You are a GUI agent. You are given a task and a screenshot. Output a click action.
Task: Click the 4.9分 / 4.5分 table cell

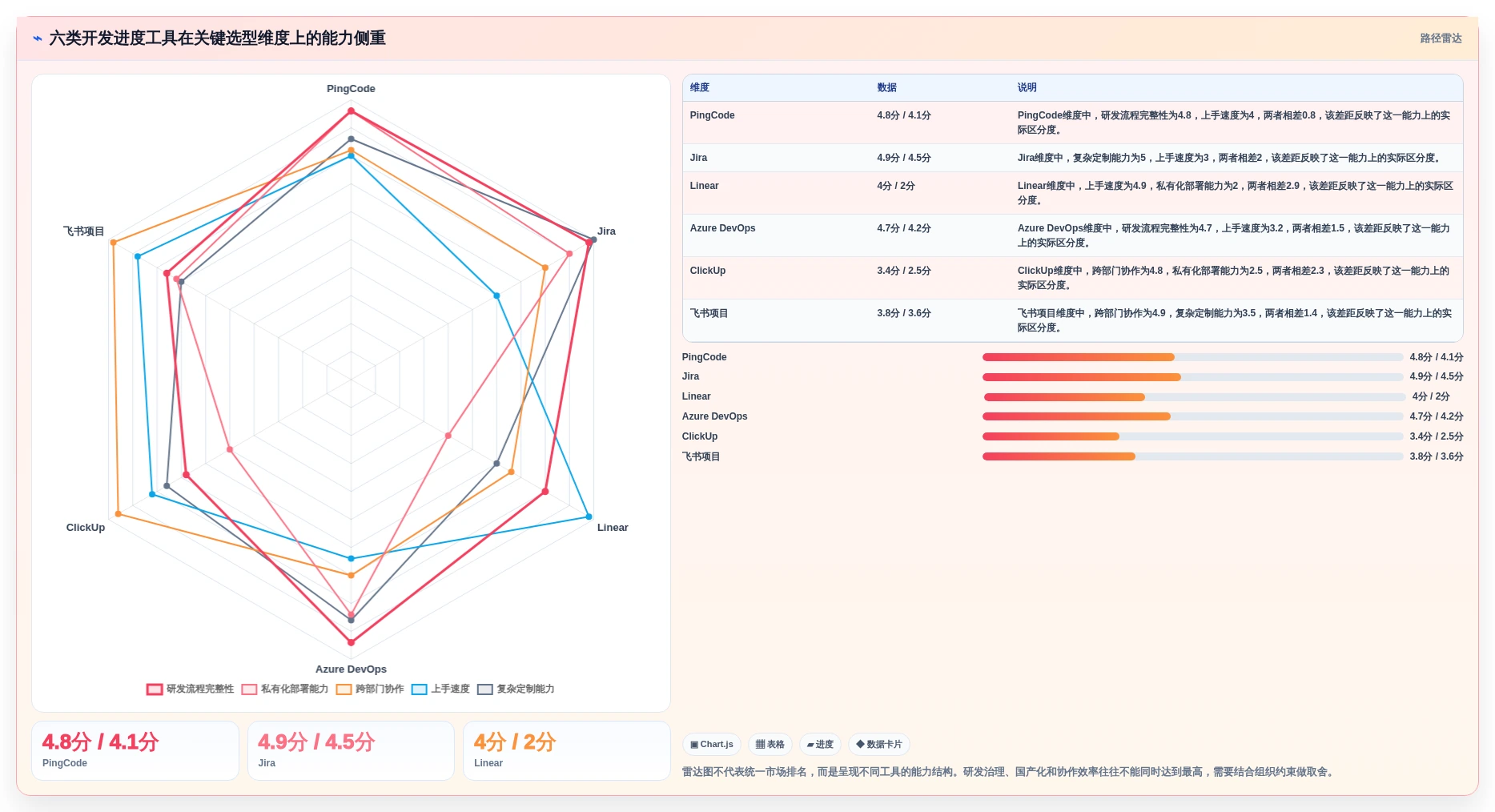[x=903, y=158]
